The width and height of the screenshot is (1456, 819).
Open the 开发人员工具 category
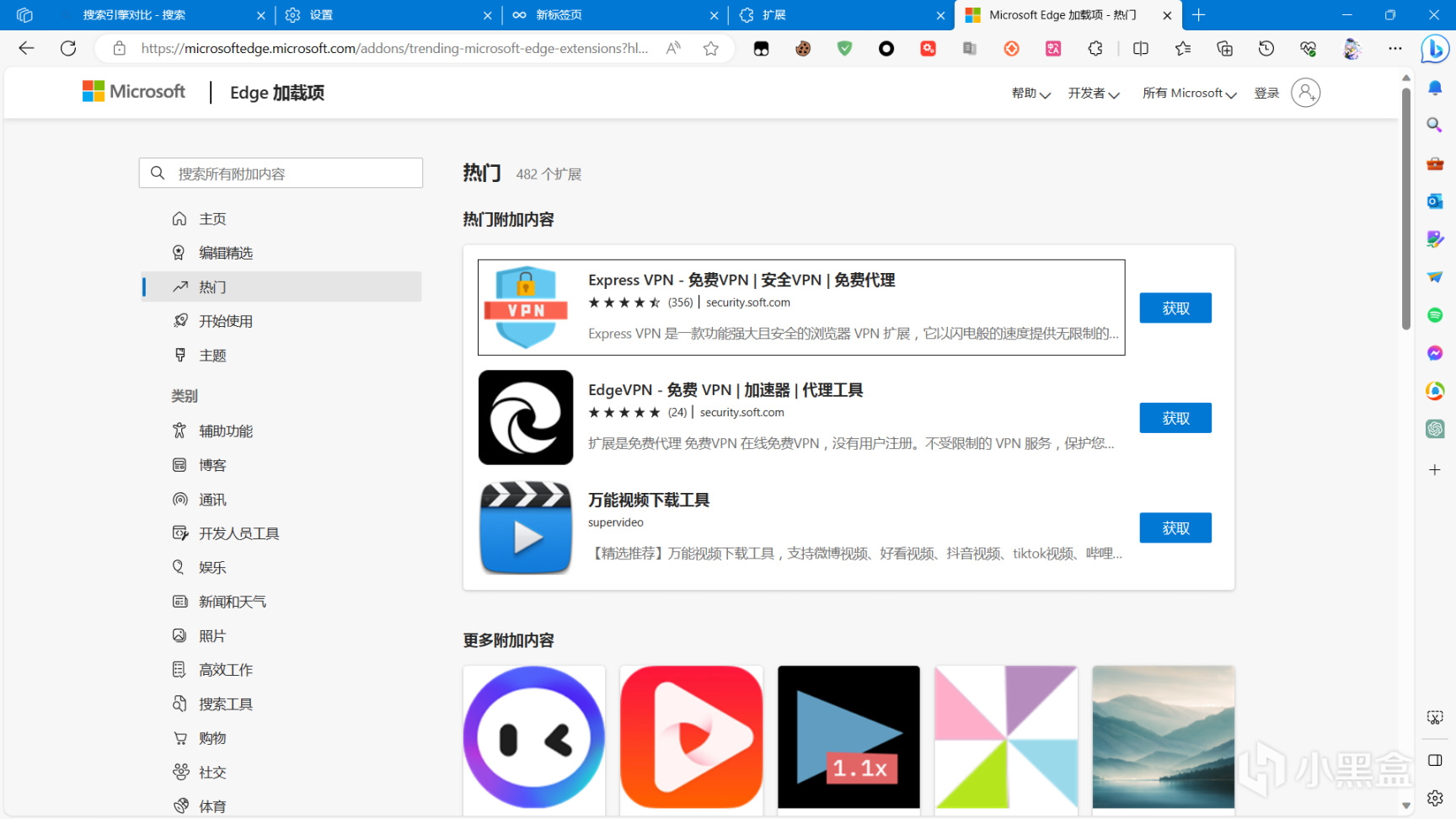coord(282,533)
